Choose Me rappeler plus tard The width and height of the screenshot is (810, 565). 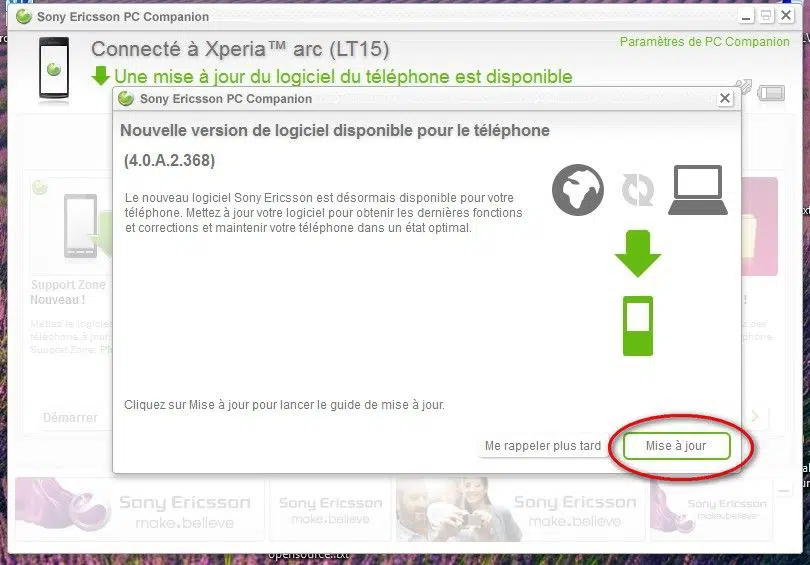tap(542, 446)
